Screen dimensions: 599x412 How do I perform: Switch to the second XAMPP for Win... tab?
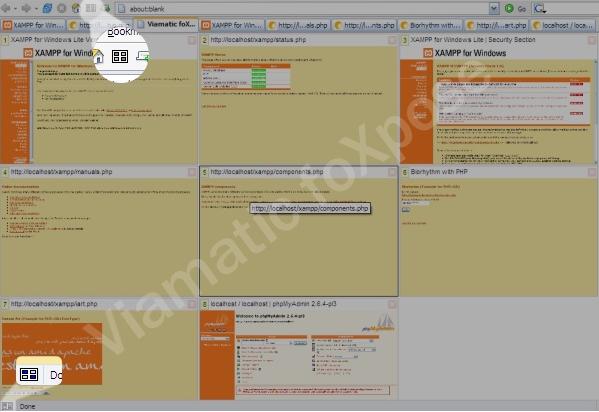click(232, 25)
